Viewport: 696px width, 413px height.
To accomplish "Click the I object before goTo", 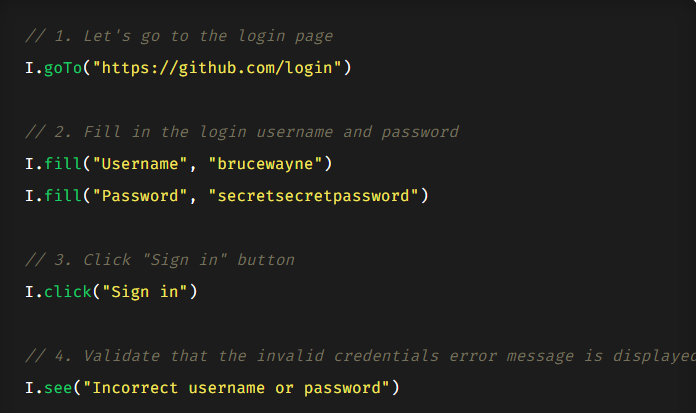I will [x=29, y=69].
